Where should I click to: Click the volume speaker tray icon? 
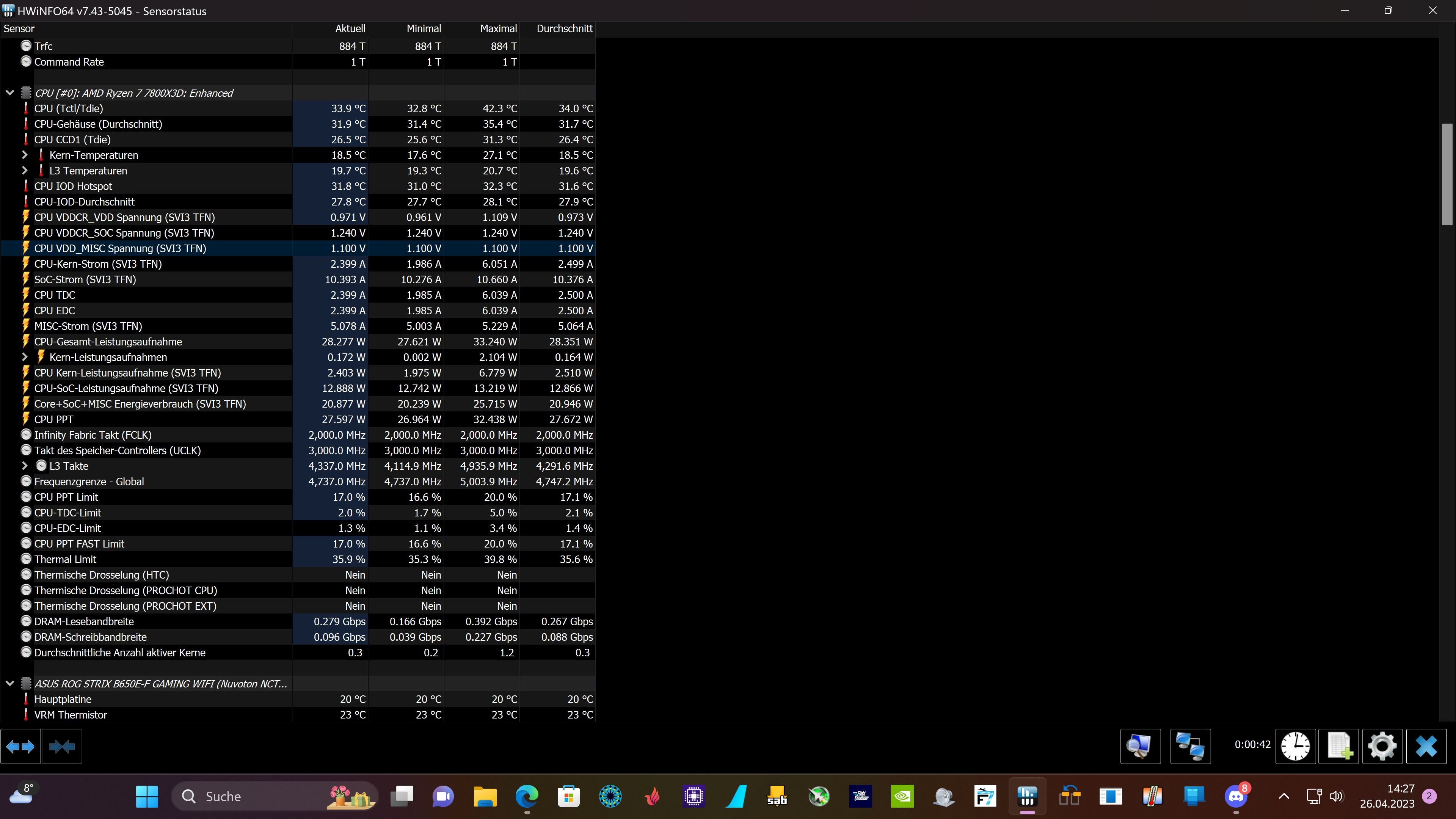[x=1336, y=796]
